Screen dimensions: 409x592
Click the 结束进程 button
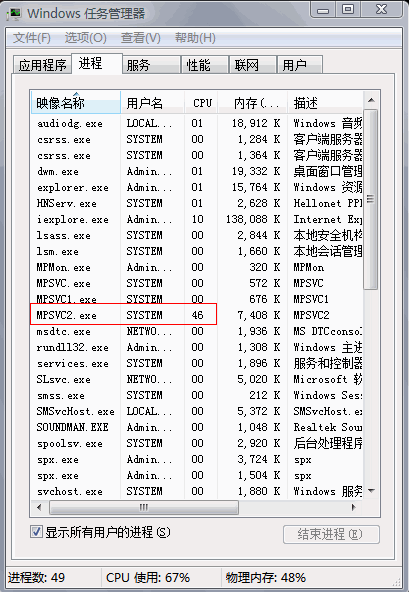click(x=331, y=535)
